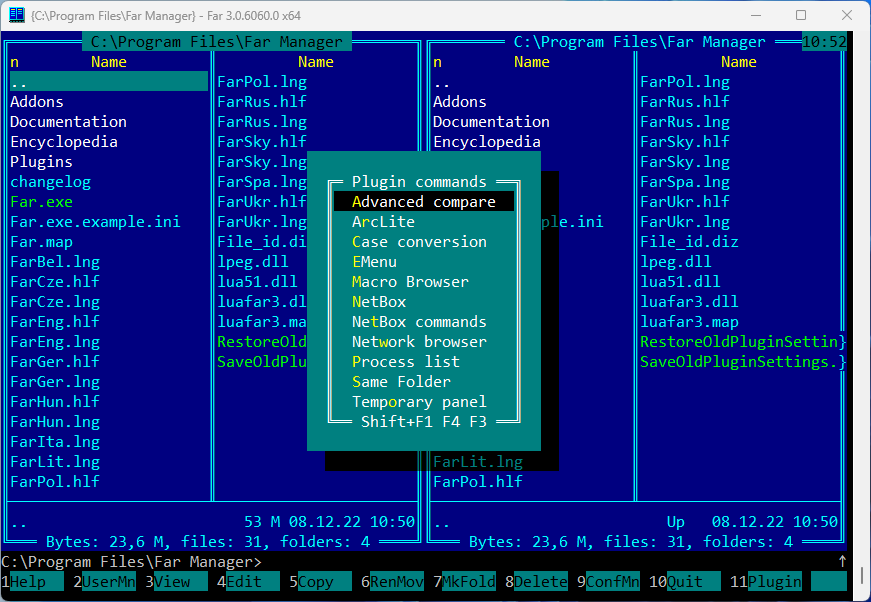Image resolution: width=871 pixels, height=602 pixels.
Task: Click Copy in the function key bar
Action: coord(325,581)
